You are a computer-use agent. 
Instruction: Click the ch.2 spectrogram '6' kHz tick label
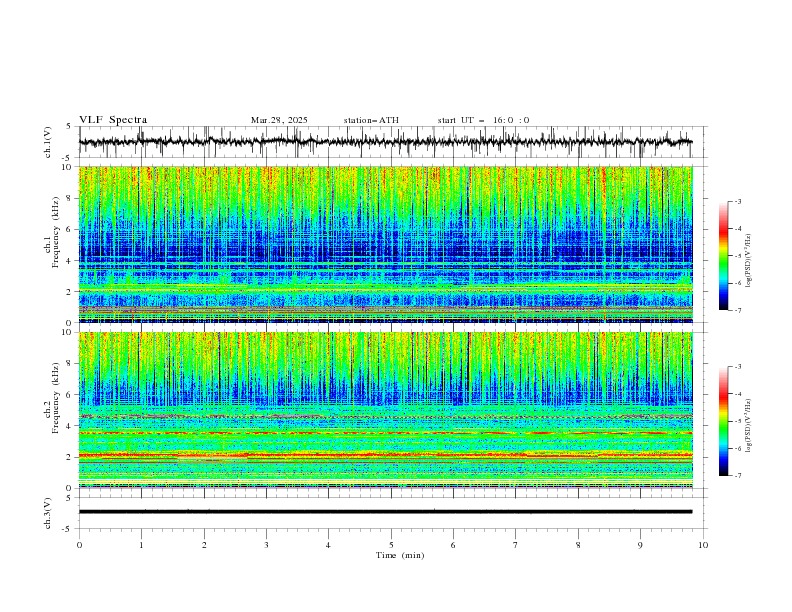pyautogui.click(x=70, y=395)
